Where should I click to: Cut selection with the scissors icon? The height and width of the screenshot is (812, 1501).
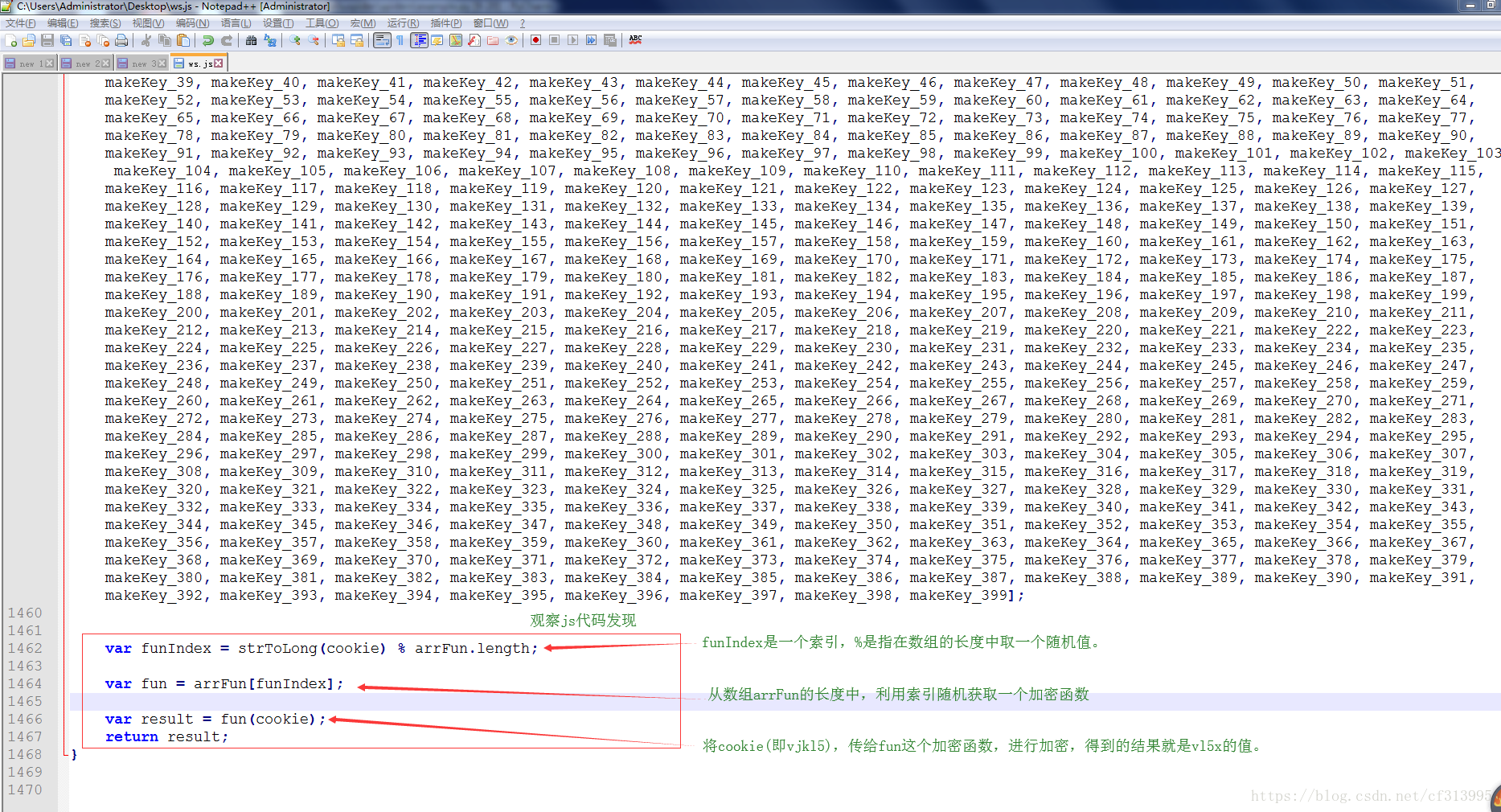point(146,40)
